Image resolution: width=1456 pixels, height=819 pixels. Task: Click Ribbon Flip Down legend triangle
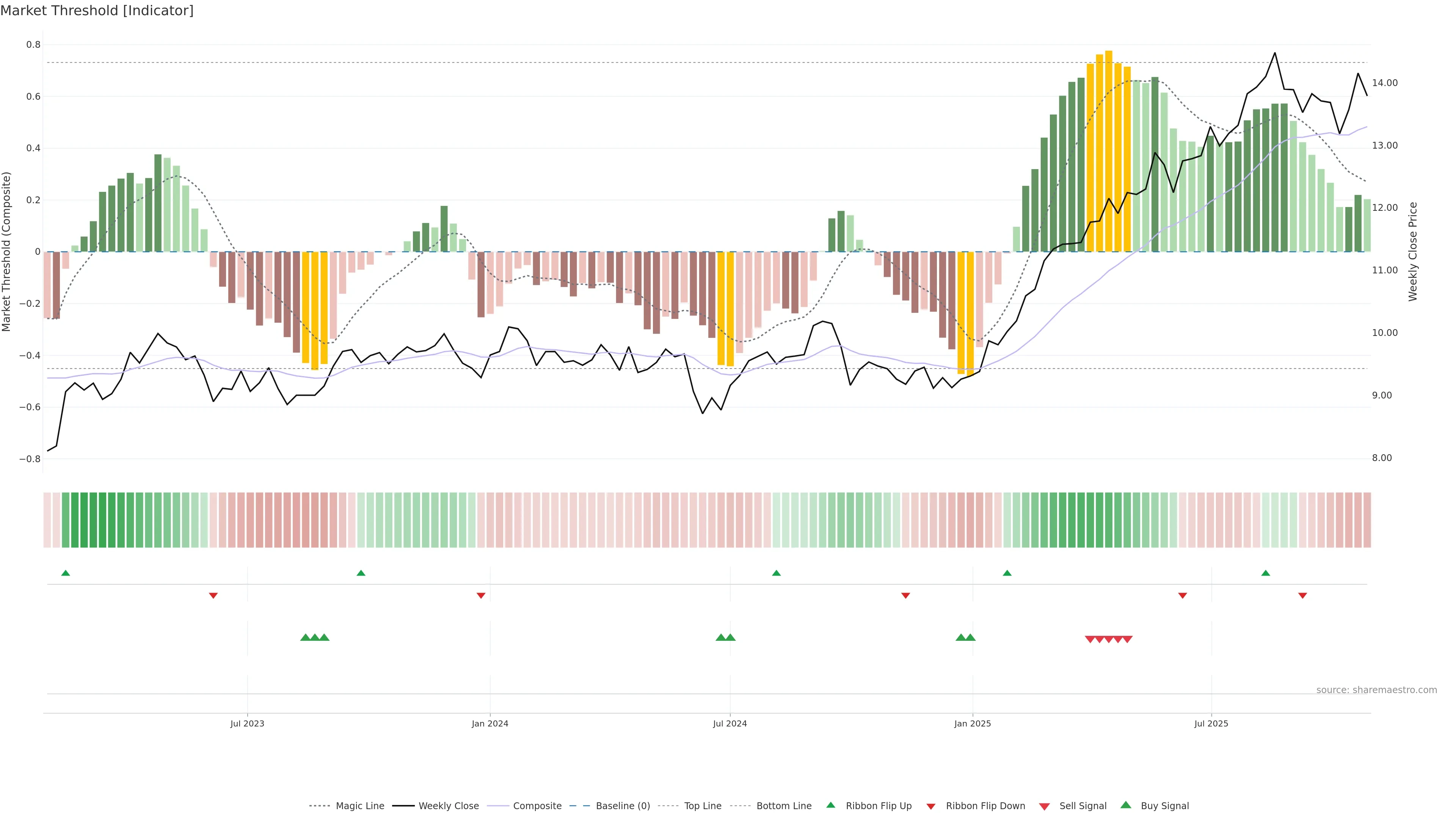(x=931, y=806)
